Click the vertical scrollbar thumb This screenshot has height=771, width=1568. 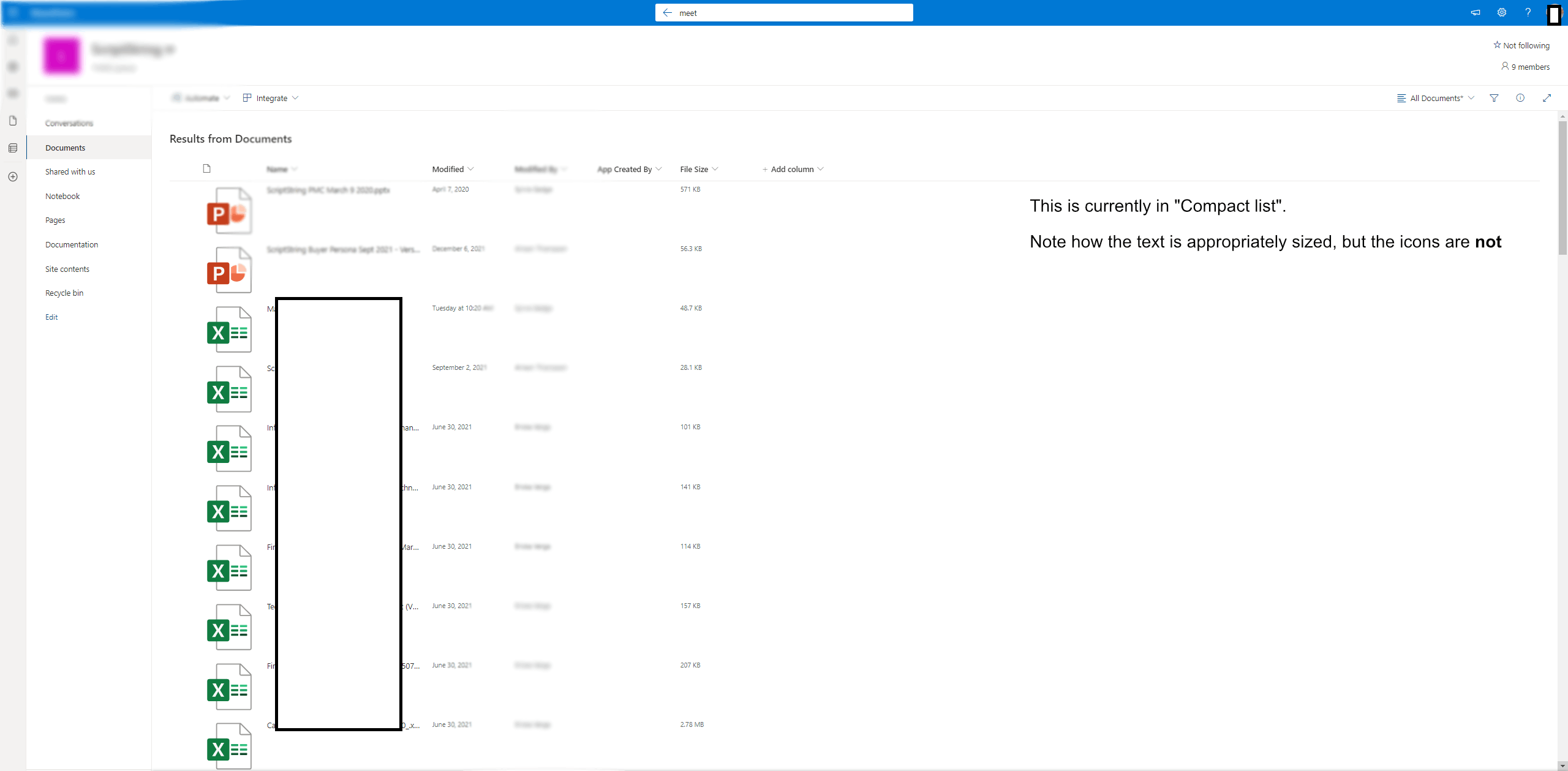coord(1562,187)
